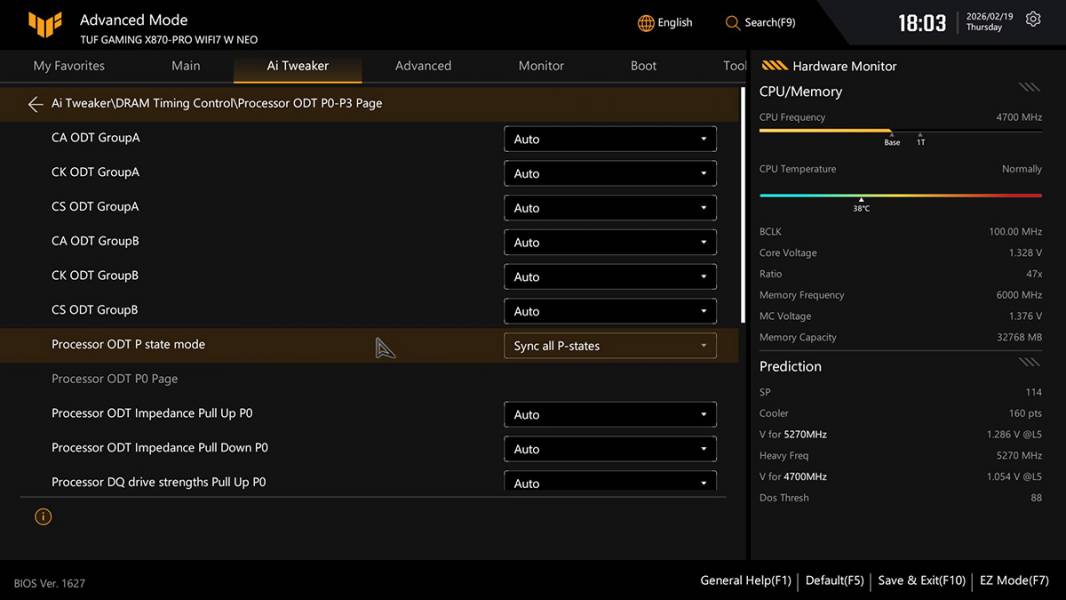Image resolution: width=1066 pixels, height=600 pixels.
Task: Collapse the Prediction section stripe icon
Action: pyautogui.click(x=1029, y=363)
